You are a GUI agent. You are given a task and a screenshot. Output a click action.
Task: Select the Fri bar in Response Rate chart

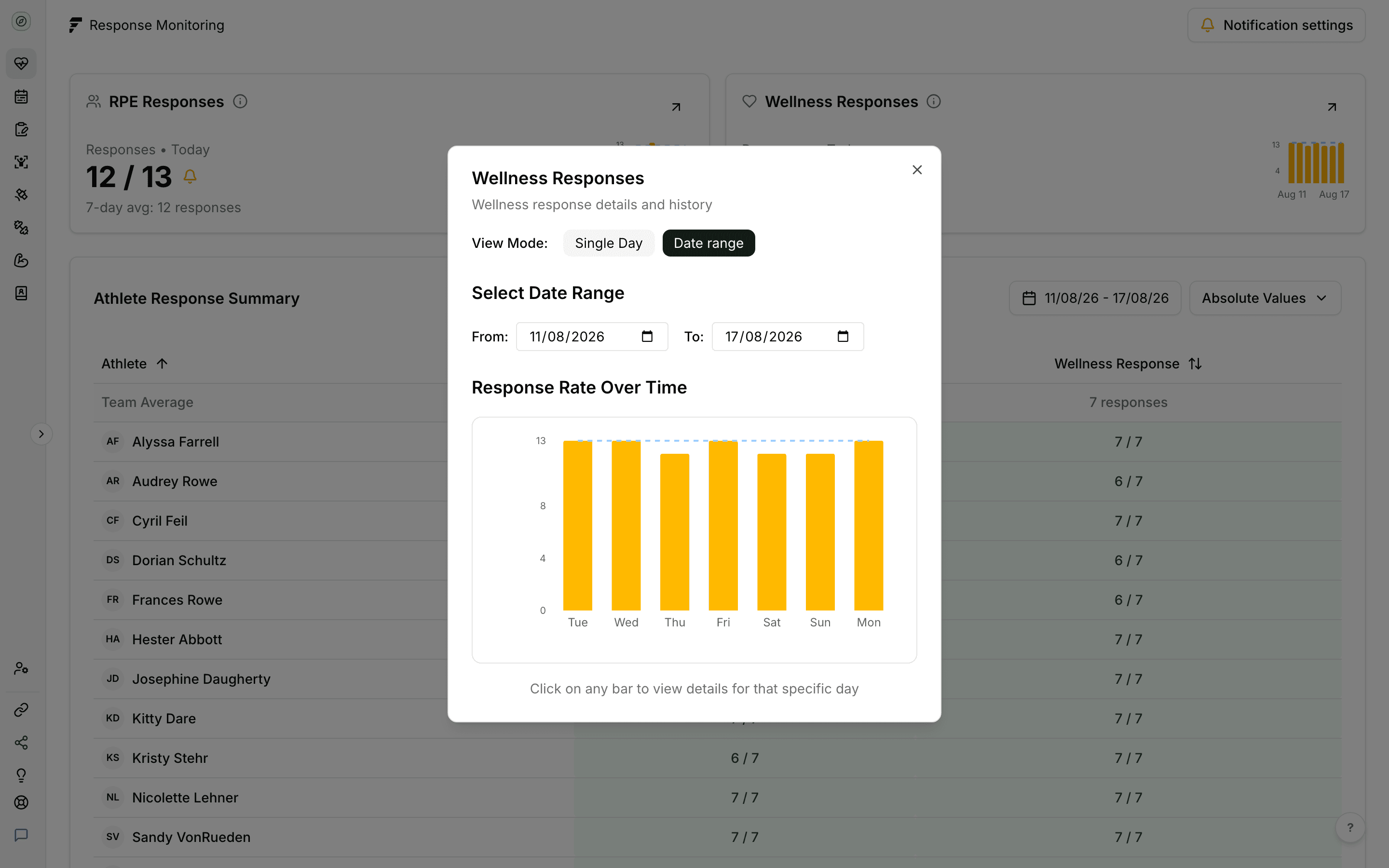point(723,525)
